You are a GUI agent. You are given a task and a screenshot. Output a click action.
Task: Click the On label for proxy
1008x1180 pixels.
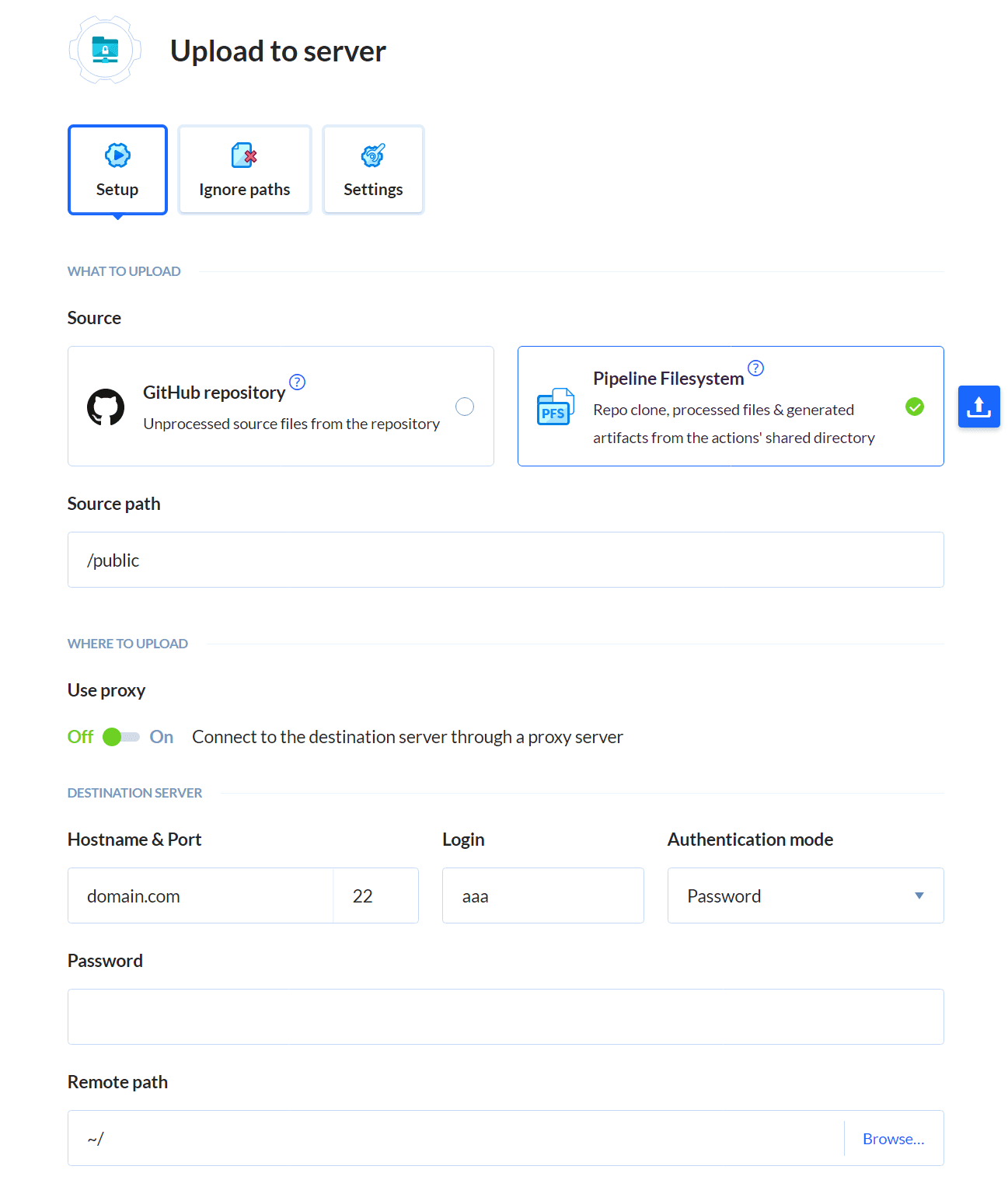[x=162, y=737]
